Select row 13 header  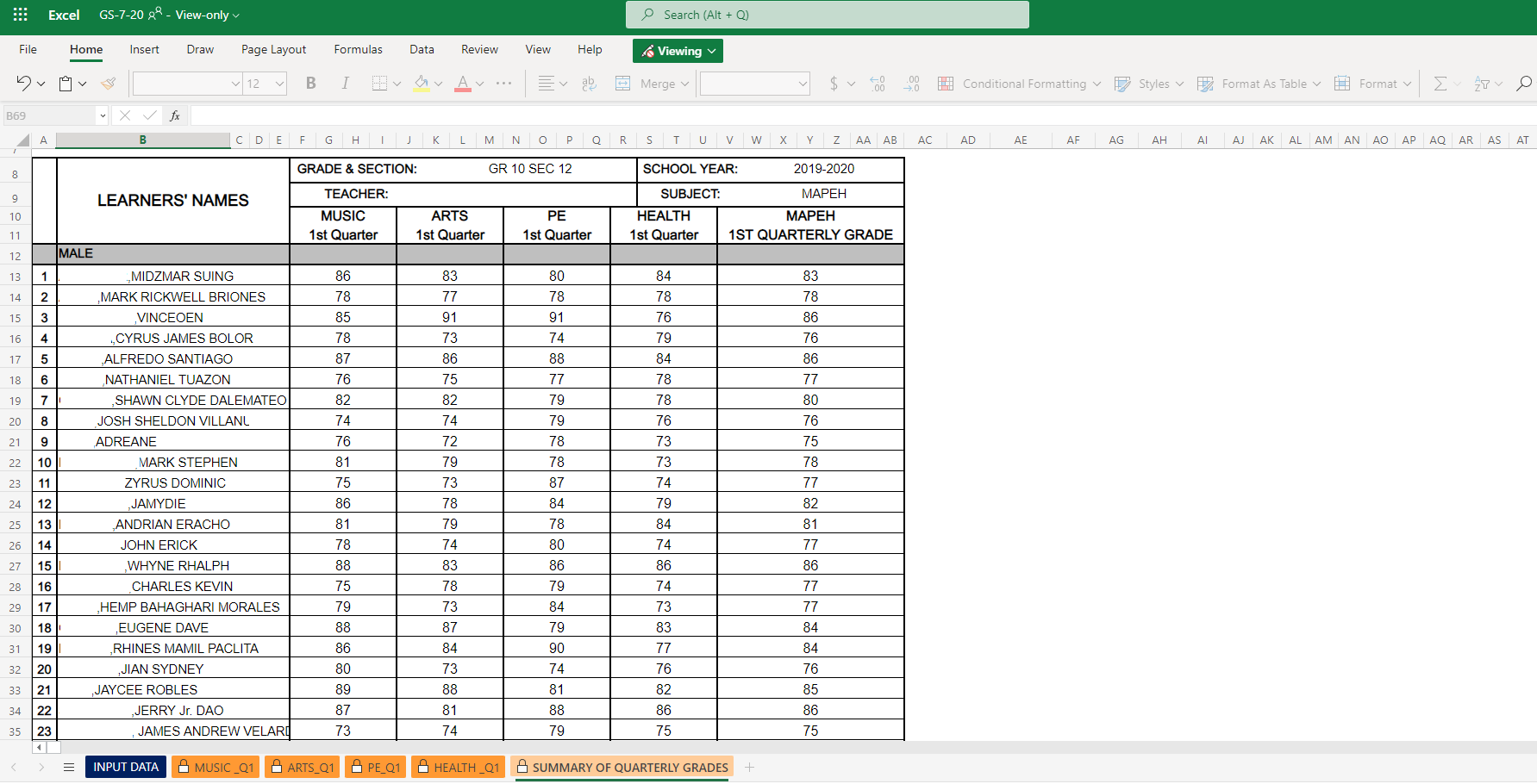click(x=15, y=277)
